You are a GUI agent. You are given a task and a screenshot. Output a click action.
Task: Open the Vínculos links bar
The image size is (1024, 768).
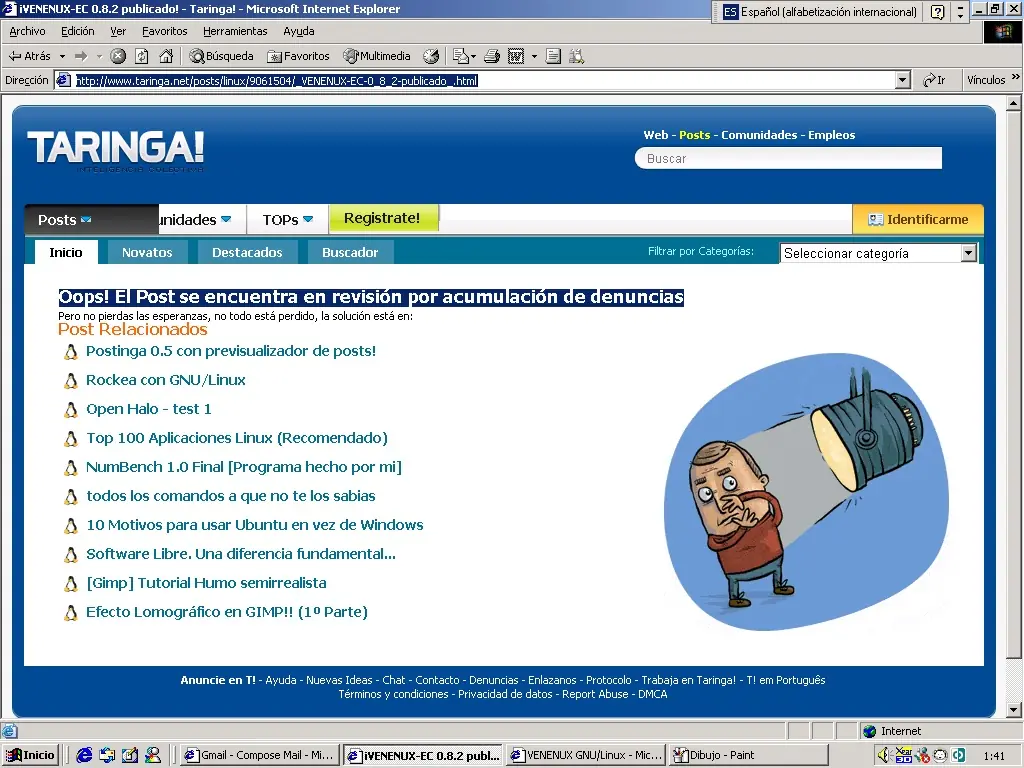tap(986, 80)
